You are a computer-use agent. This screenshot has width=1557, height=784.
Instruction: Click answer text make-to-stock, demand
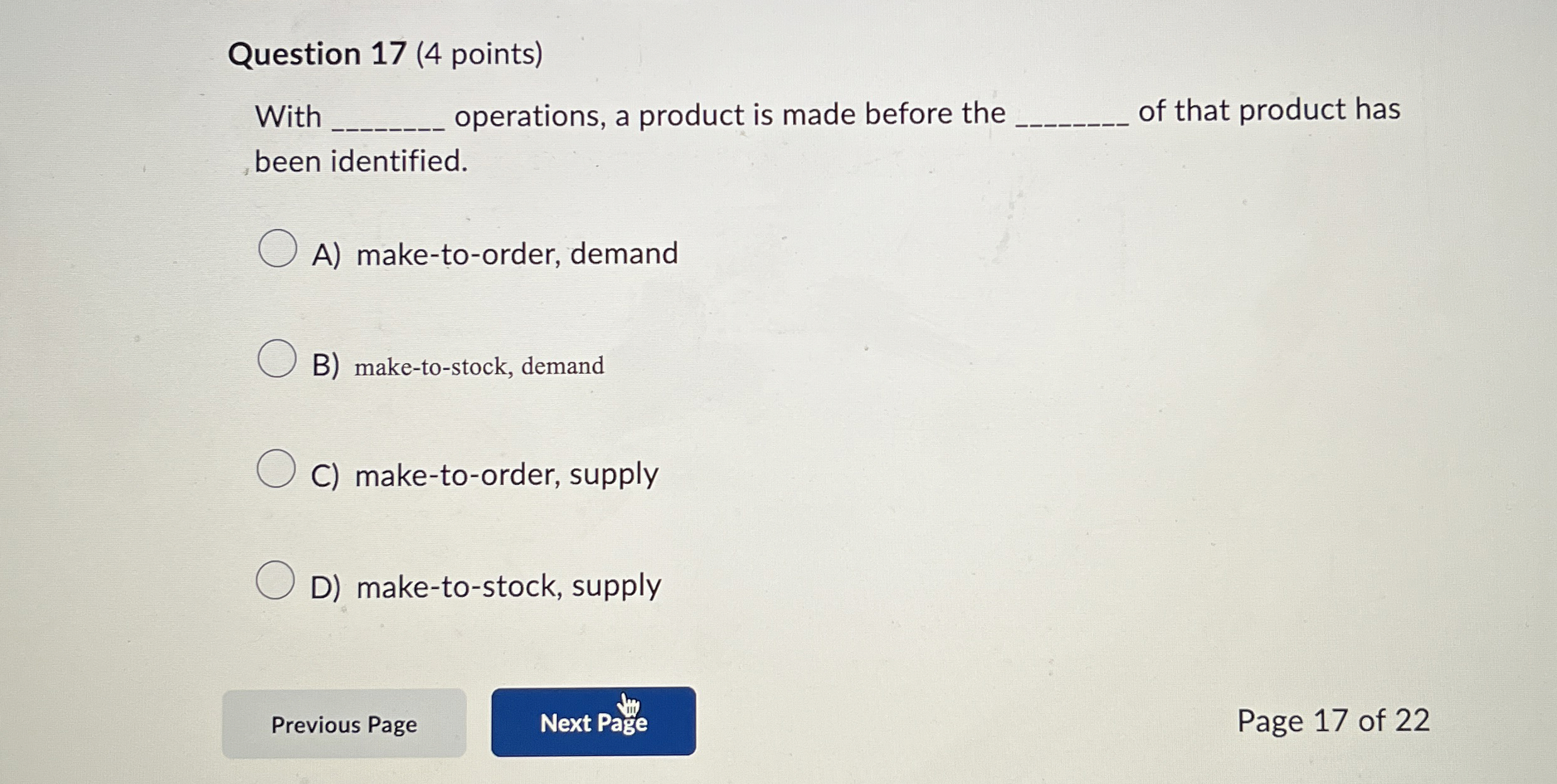point(478,365)
